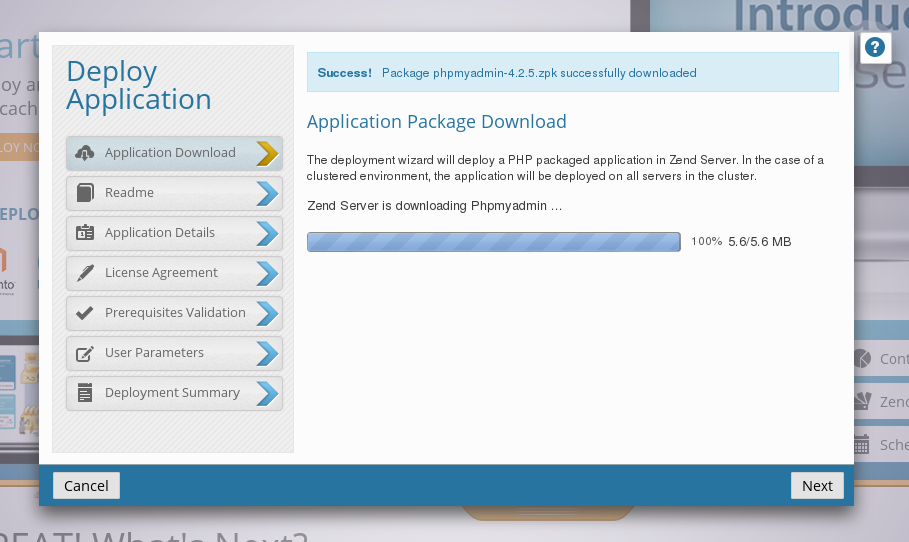Image resolution: width=909 pixels, height=542 pixels.
Task: Click the 'Zend Server is downloading Phpmyadmin' text
Action: (434, 206)
